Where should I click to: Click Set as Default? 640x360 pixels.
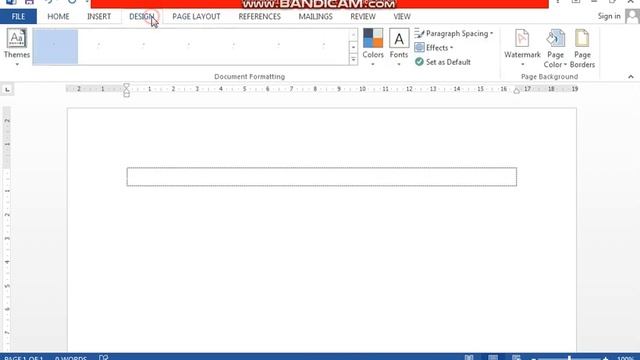pyautogui.click(x=443, y=62)
